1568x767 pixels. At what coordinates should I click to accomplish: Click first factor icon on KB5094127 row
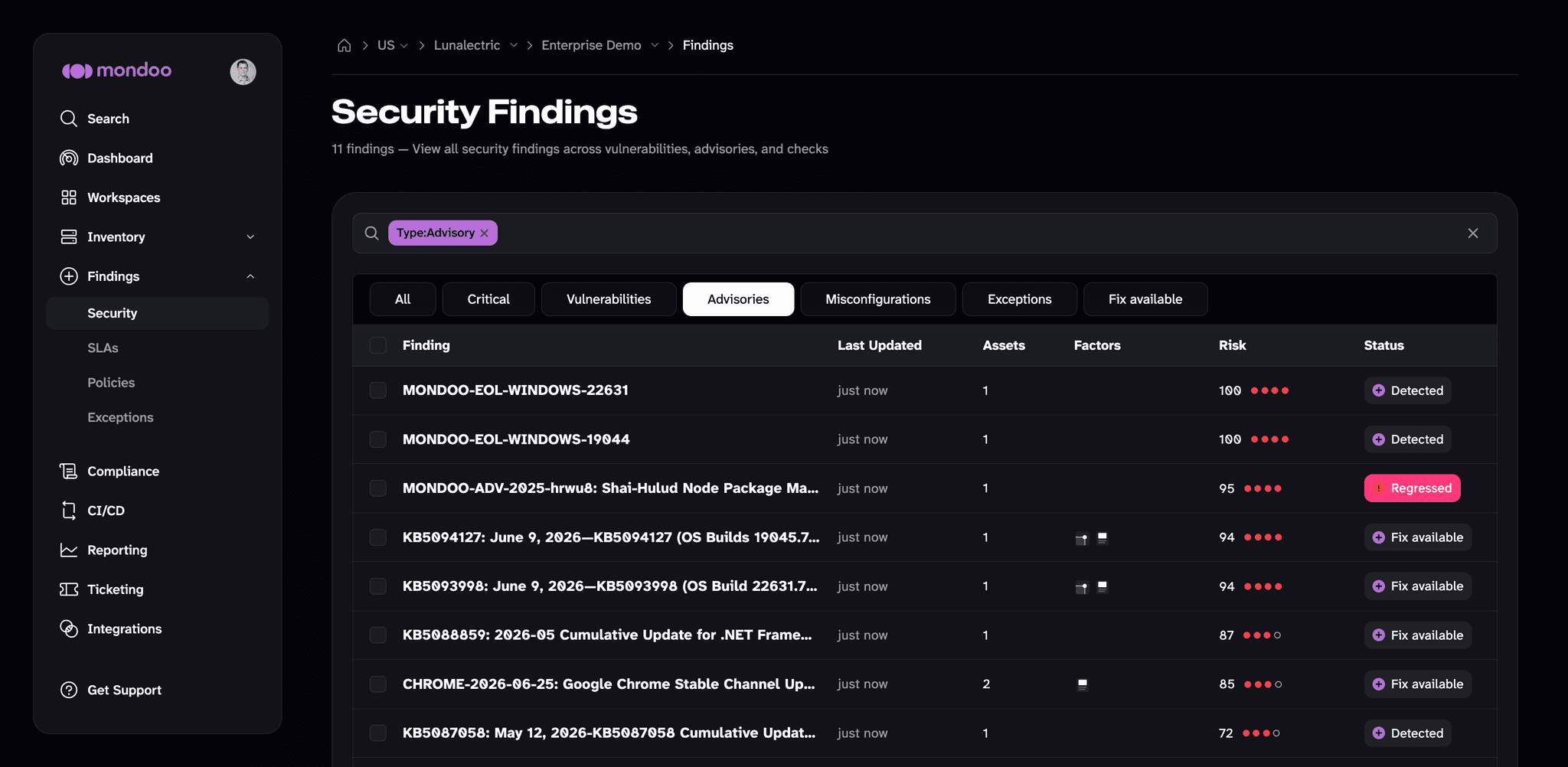pos(1082,538)
